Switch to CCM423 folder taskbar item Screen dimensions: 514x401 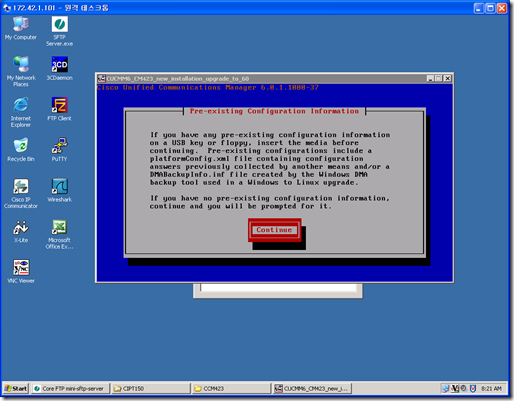pyautogui.click(x=231, y=388)
